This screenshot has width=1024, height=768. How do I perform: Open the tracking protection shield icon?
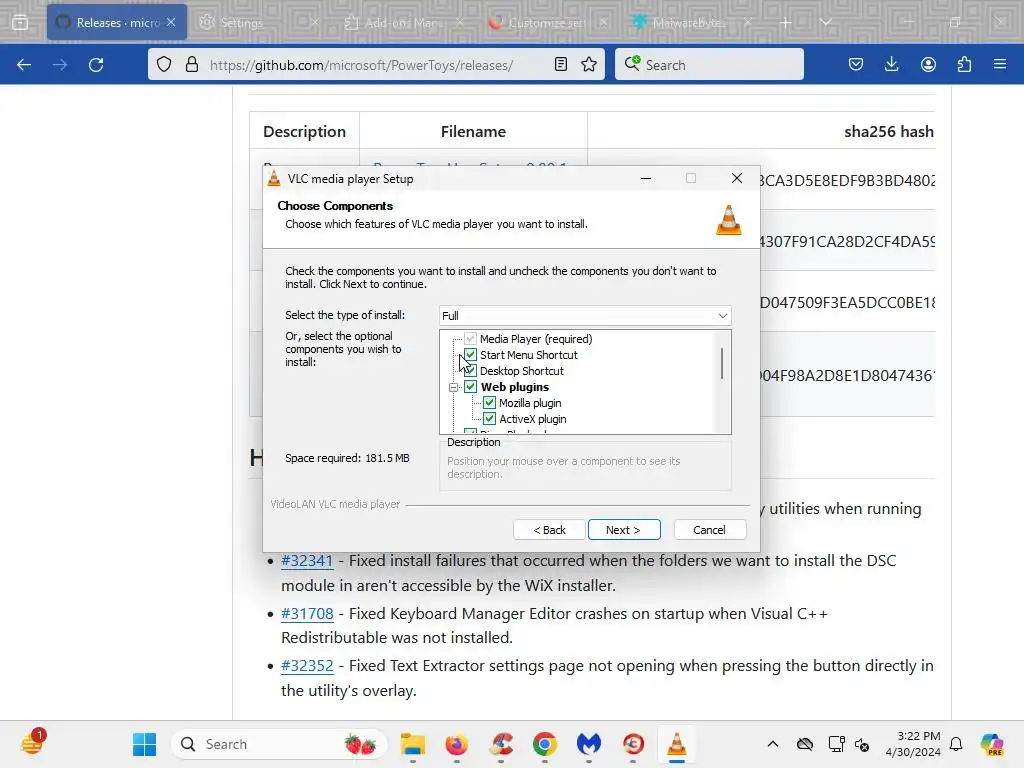[164, 65]
